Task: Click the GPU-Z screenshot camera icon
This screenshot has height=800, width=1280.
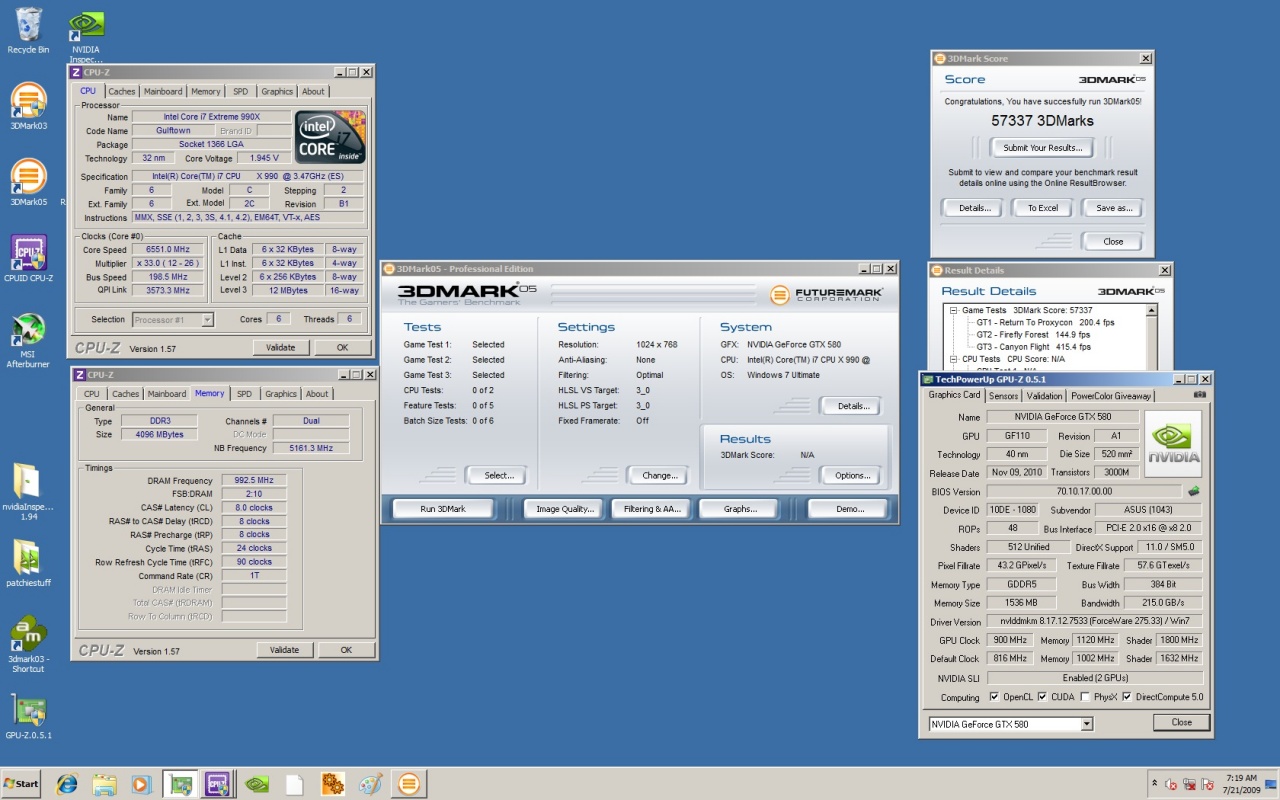Action: tap(1199, 395)
